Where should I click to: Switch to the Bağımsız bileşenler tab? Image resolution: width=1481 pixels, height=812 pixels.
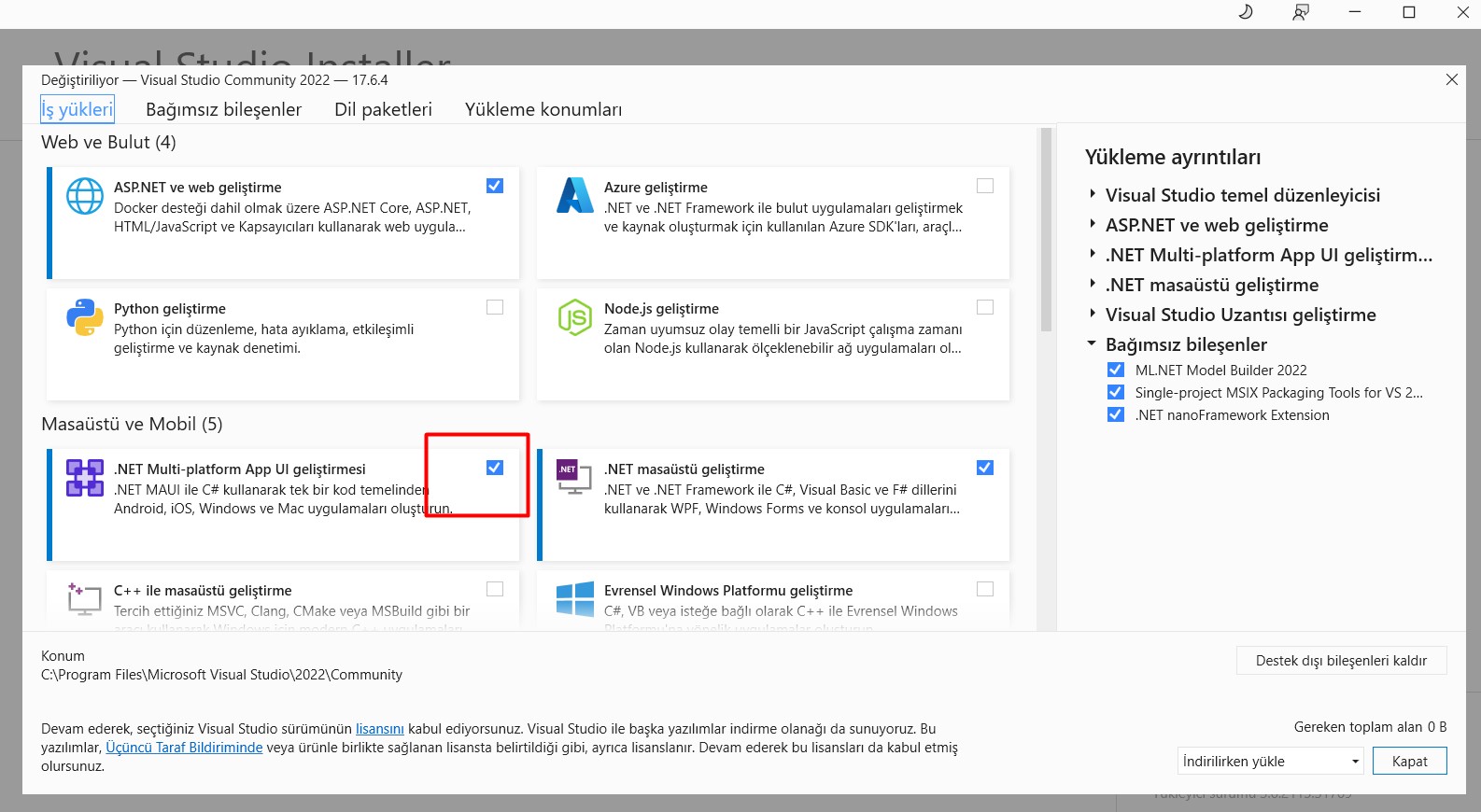pos(223,109)
